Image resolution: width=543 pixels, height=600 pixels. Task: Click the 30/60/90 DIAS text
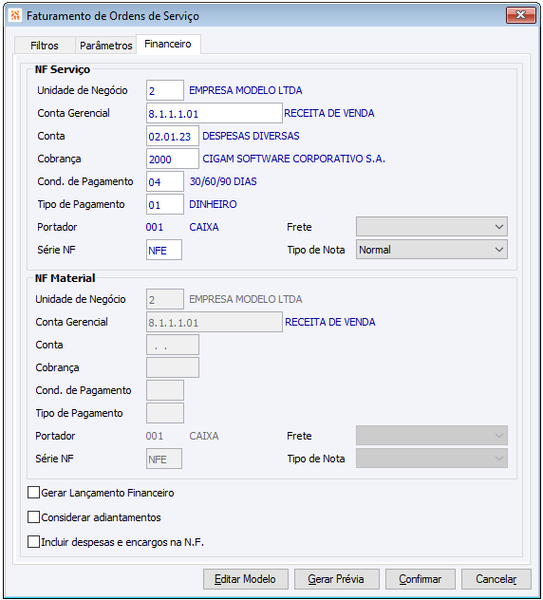click(x=223, y=181)
